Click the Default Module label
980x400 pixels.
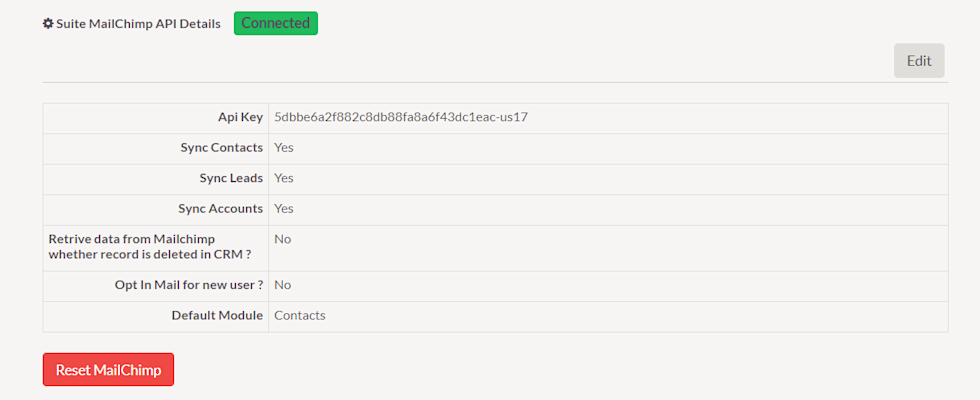[x=217, y=315]
